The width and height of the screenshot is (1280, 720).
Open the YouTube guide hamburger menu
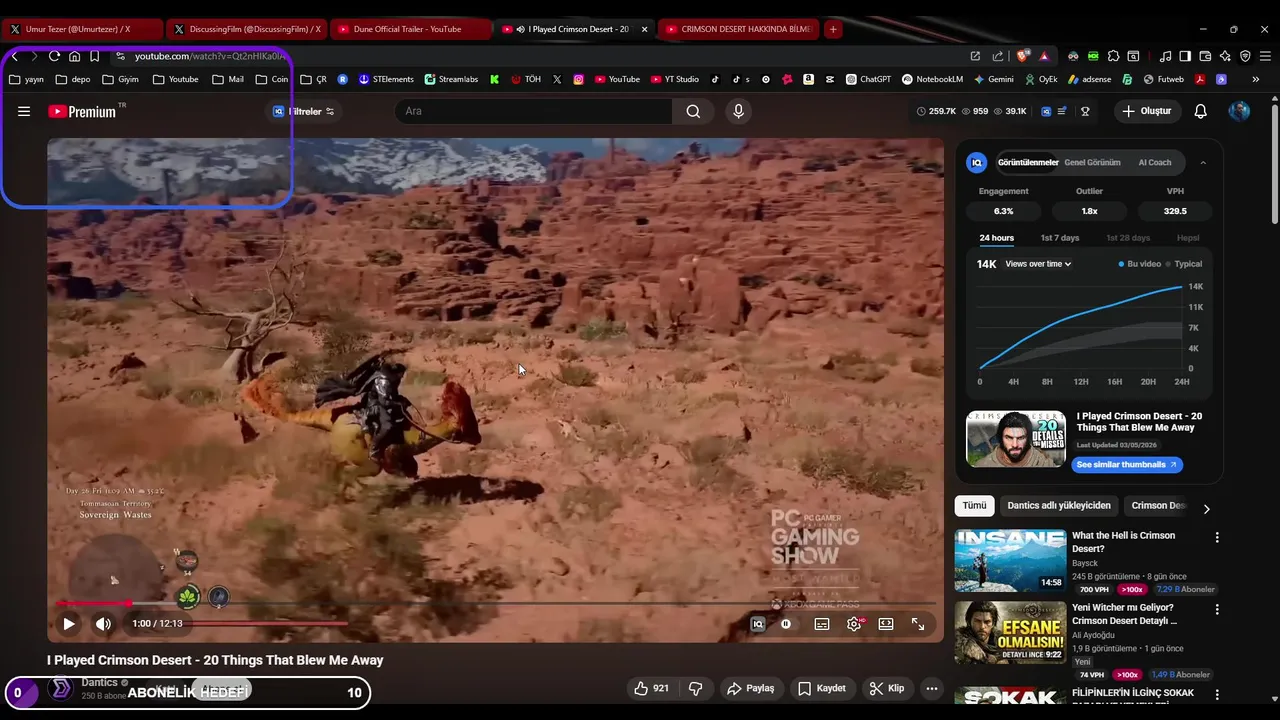click(x=24, y=111)
